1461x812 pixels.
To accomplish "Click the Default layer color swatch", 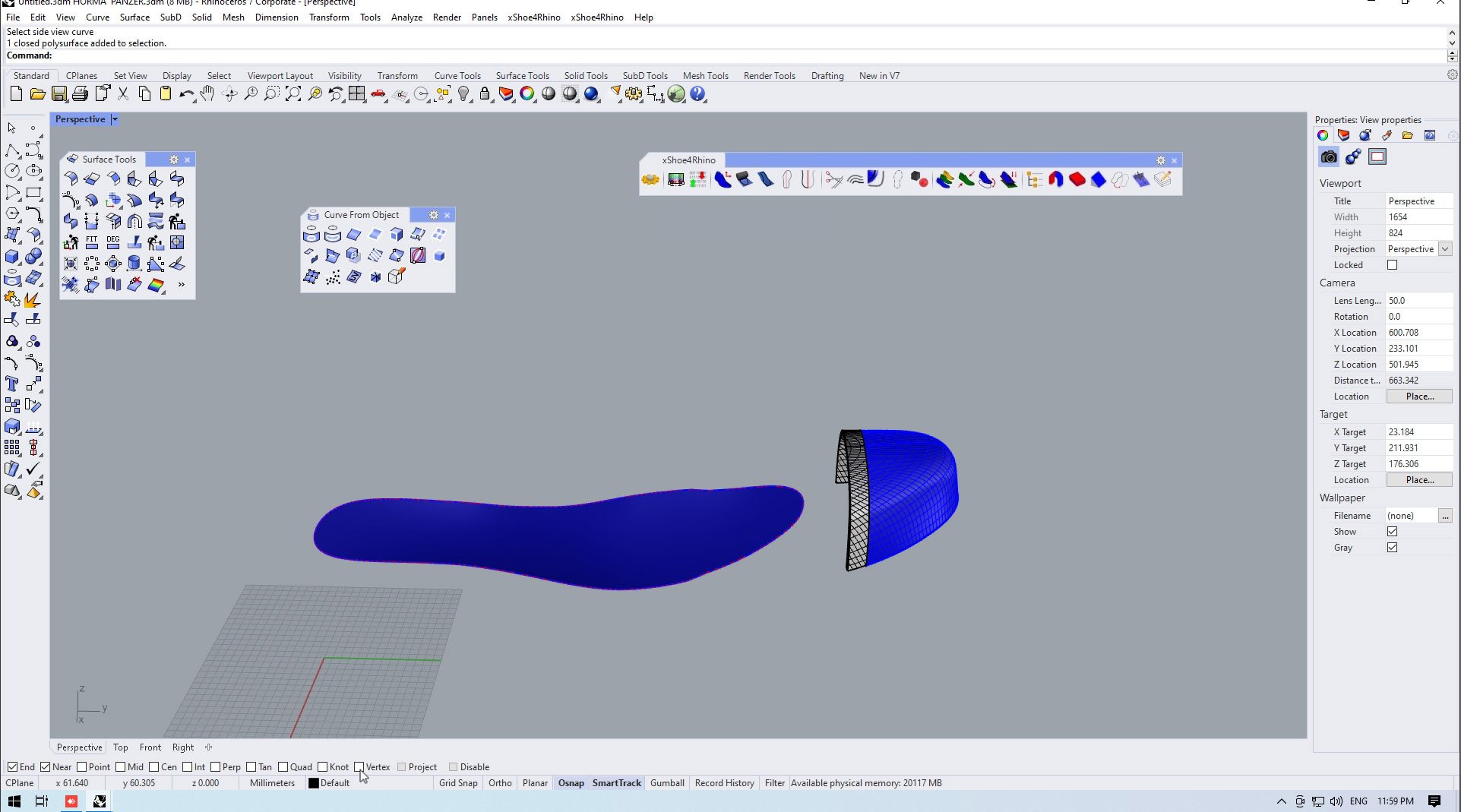I will [x=313, y=783].
